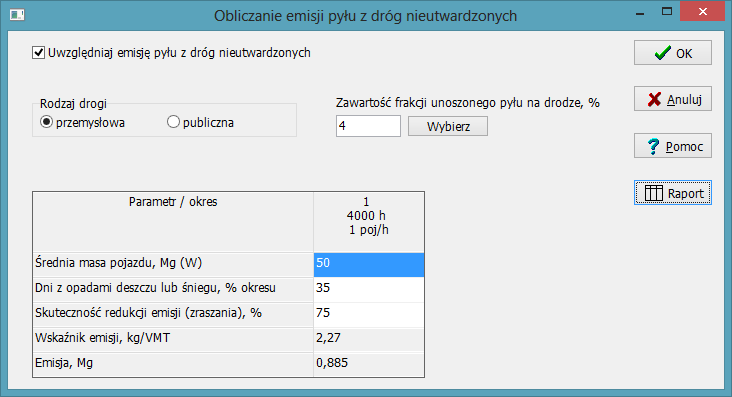This screenshot has height=397, width=732.
Task: Open the Wybierz fraction selector button
Action: 448,126
